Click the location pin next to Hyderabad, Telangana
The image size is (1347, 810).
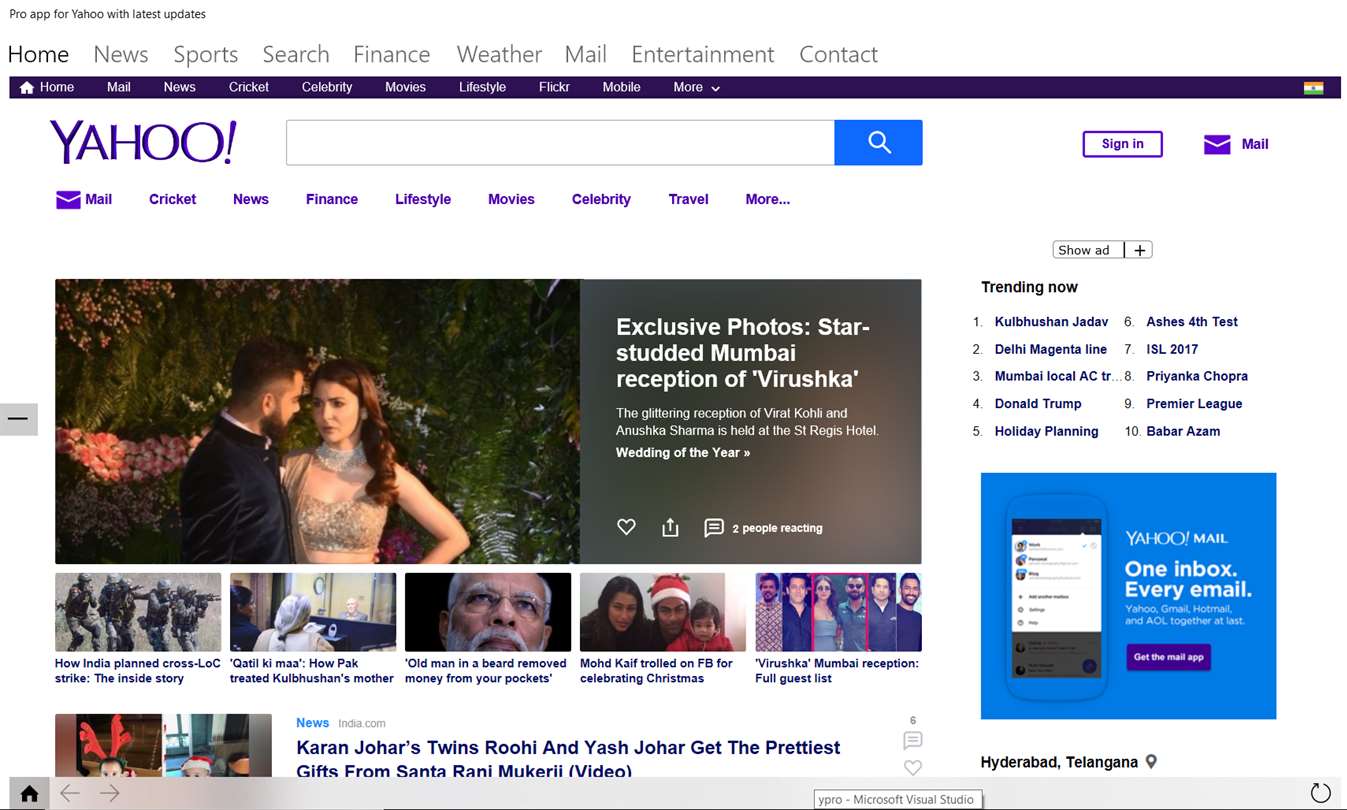tap(1151, 762)
